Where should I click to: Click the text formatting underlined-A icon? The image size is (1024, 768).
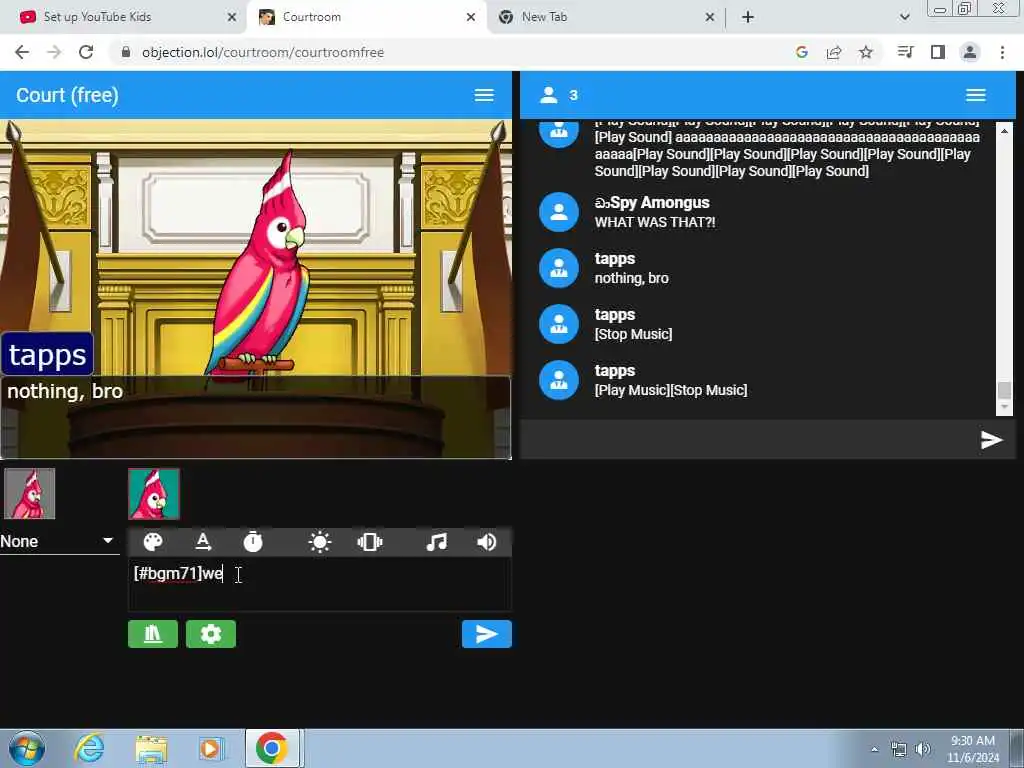tap(203, 542)
